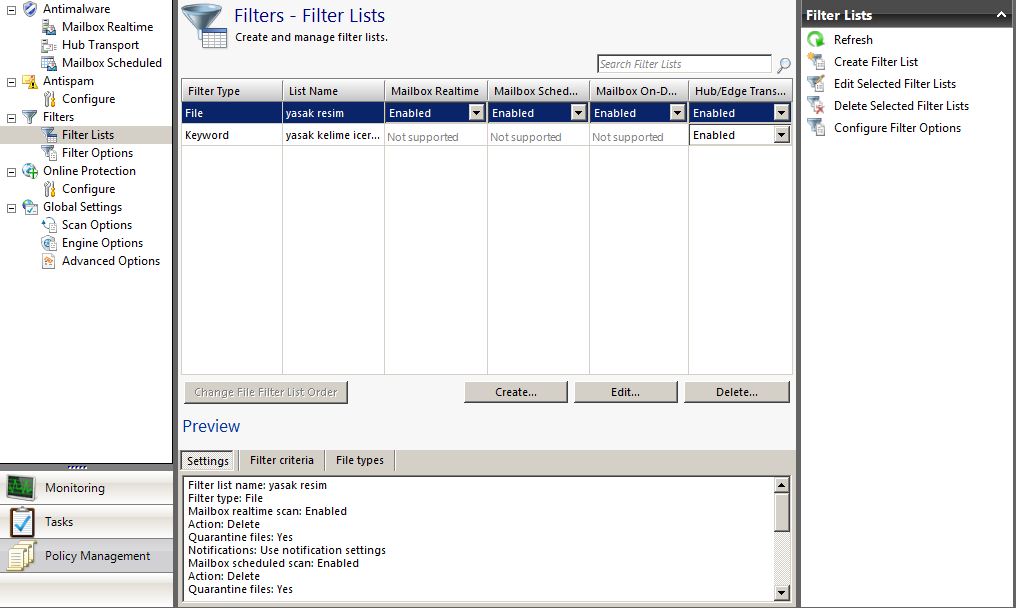
Task: Select Filter Options in the navigation tree
Action: [x=97, y=153]
